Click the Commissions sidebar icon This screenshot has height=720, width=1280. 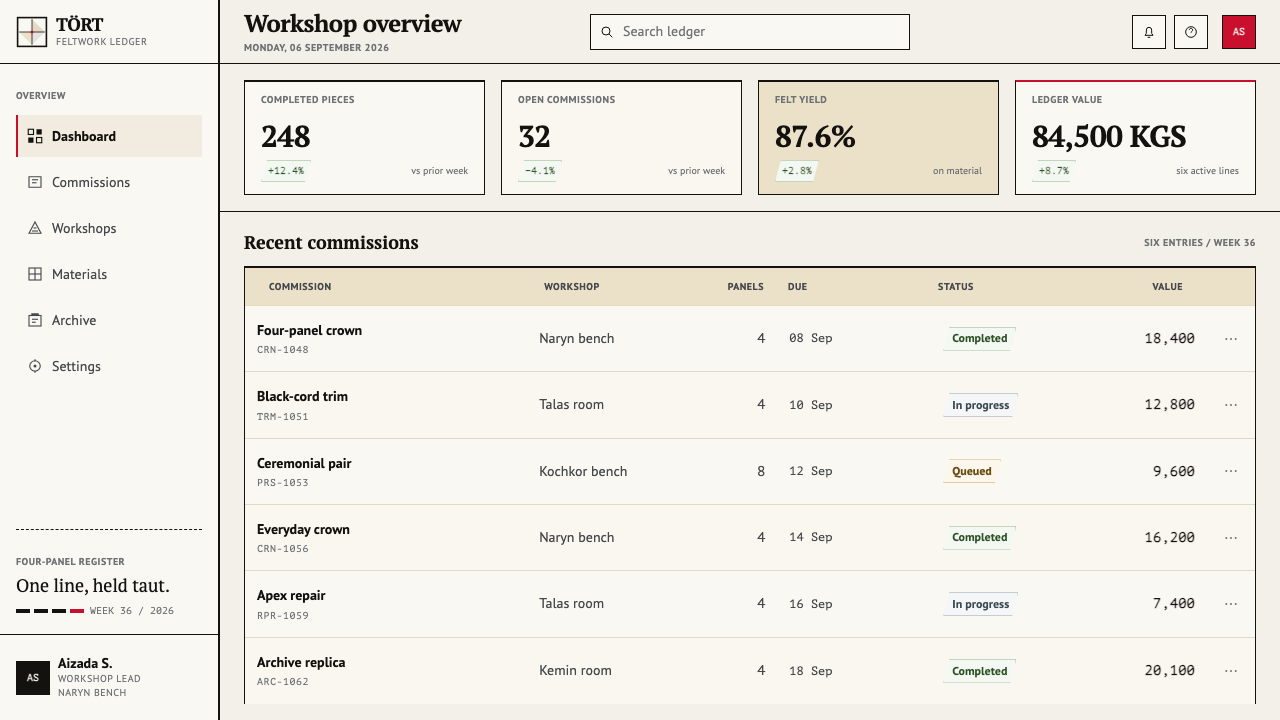[35, 182]
